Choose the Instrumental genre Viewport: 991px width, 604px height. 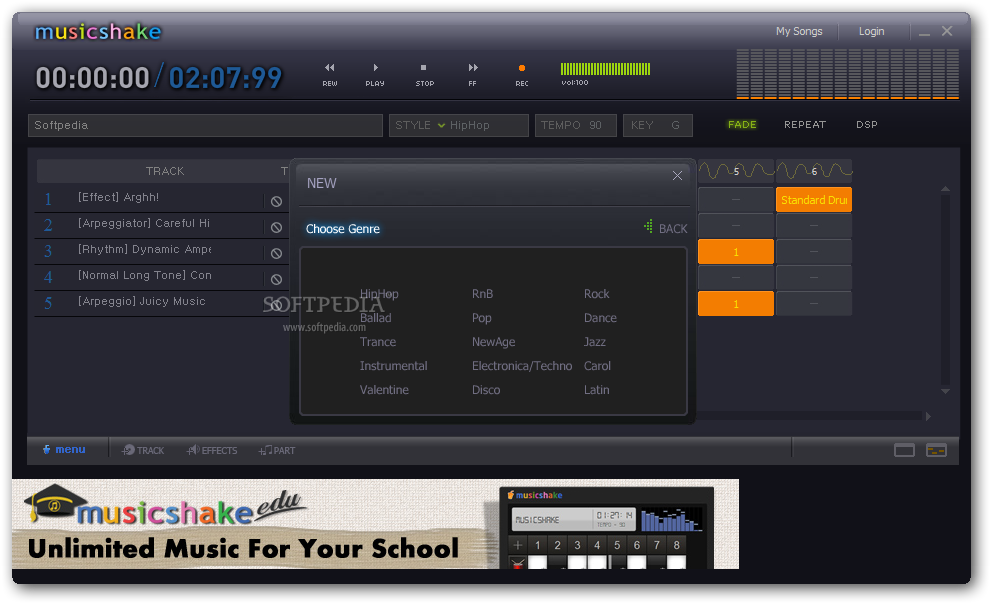point(393,366)
